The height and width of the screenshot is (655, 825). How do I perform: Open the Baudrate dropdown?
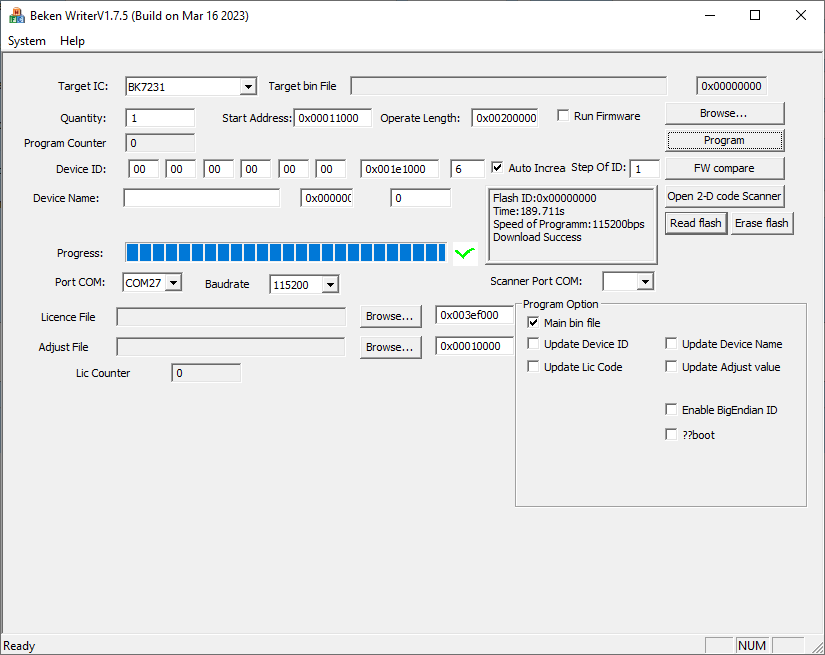click(329, 285)
